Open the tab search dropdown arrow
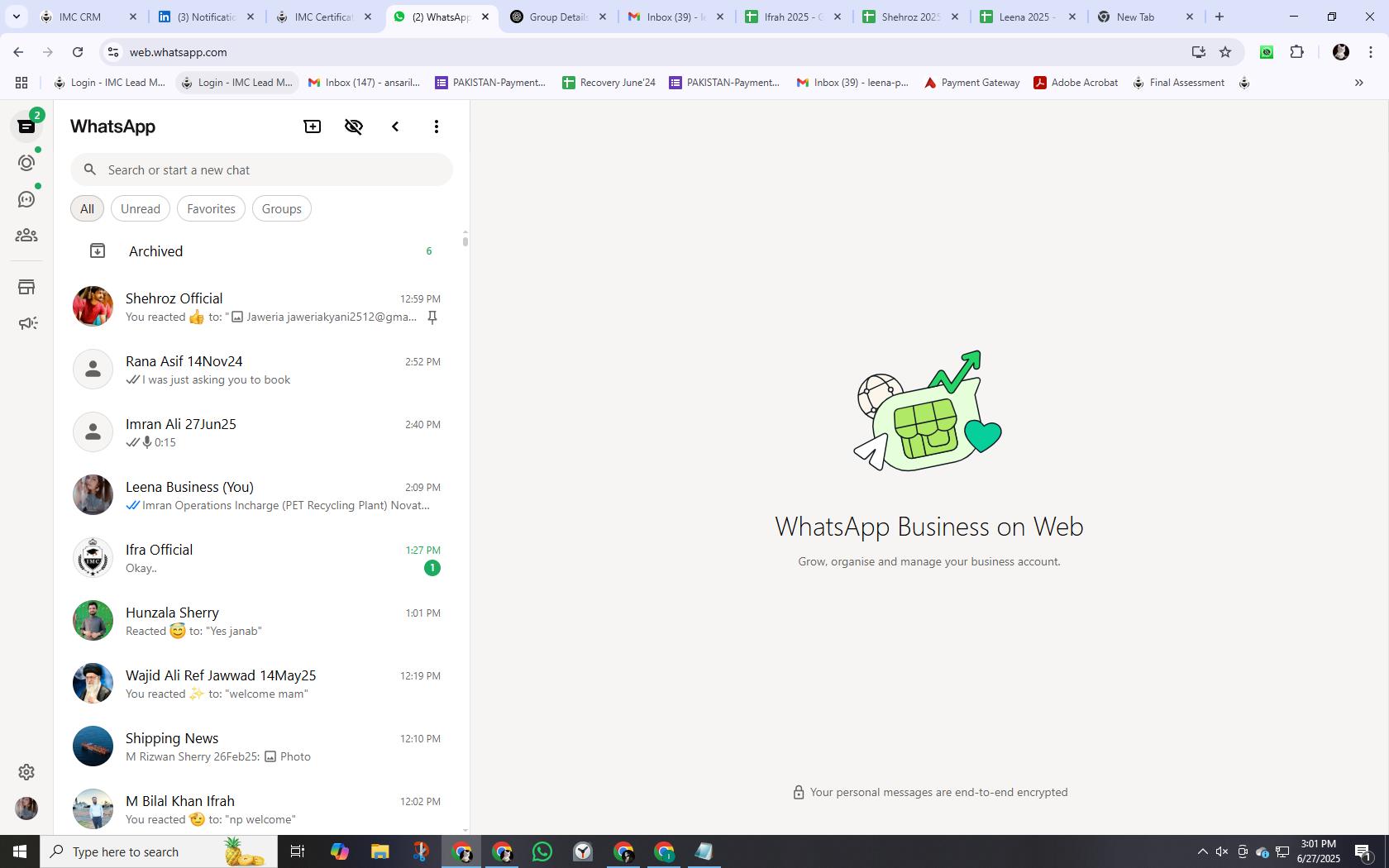This screenshot has height=868, width=1389. coord(16,17)
